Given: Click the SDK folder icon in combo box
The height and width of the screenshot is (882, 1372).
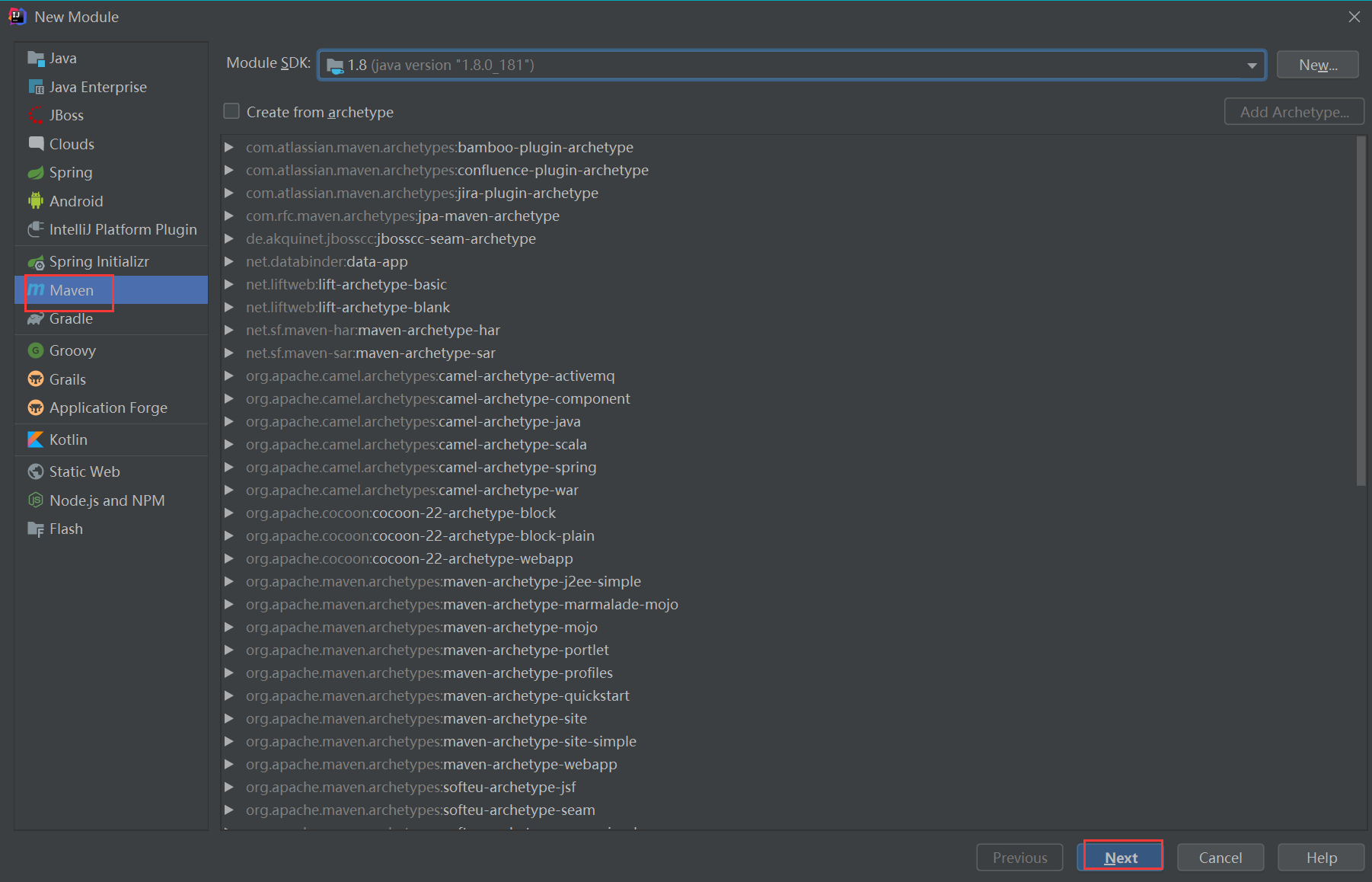Looking at the screenshot, I should pyautogui.click(x=335, y=66).
